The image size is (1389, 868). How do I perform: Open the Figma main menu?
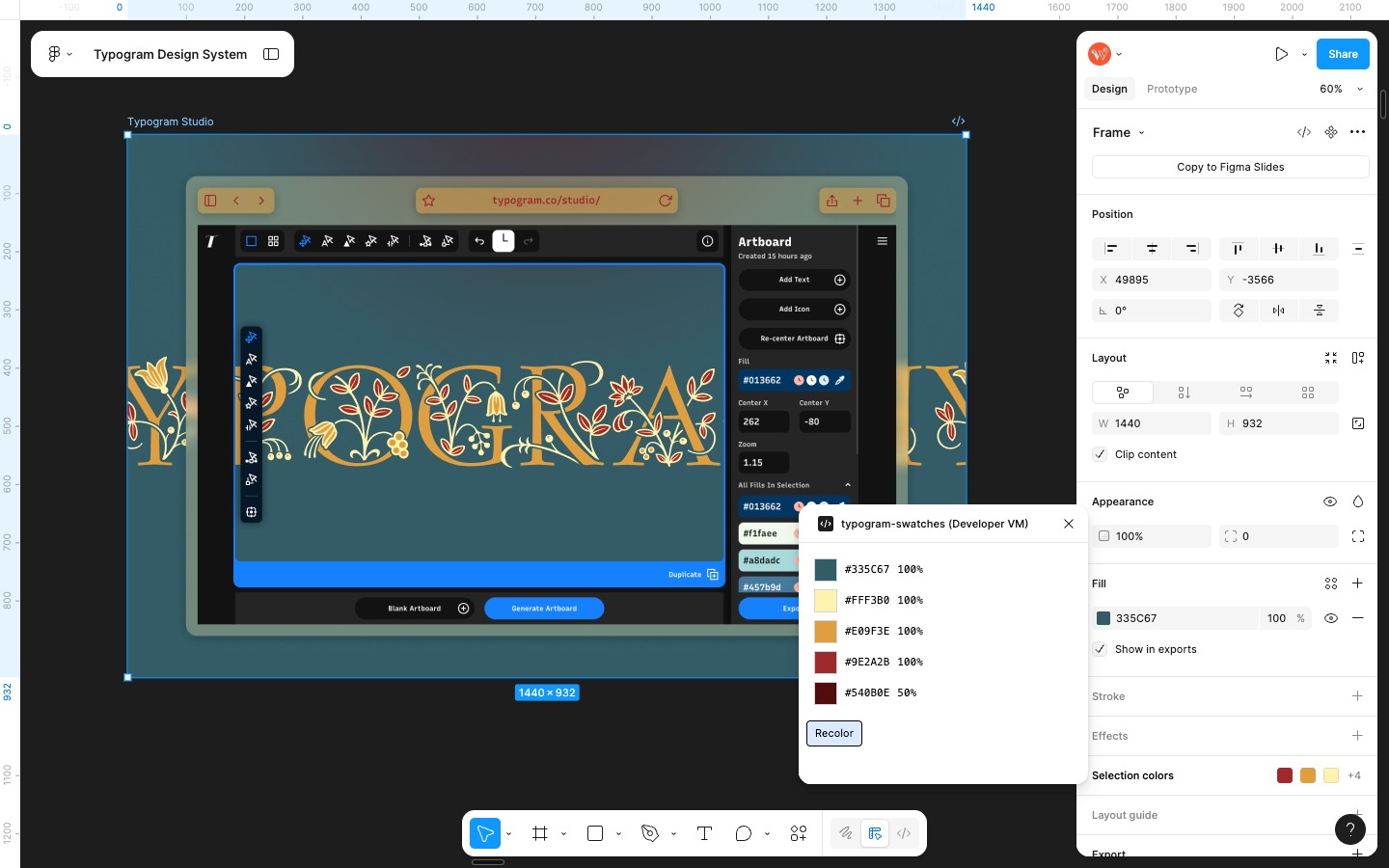[60, 54]
